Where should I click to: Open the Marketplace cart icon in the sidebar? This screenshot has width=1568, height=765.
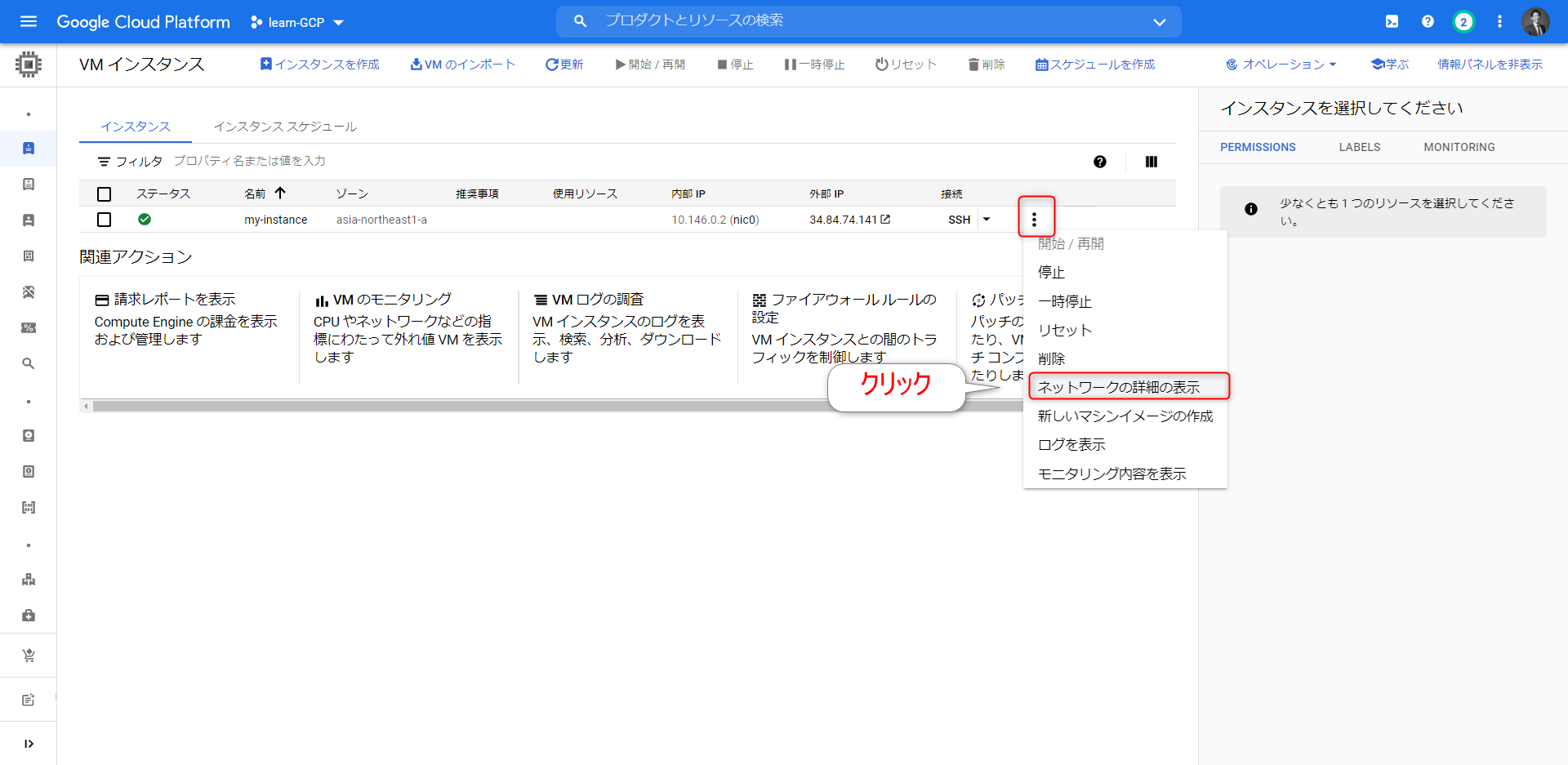tap(29, 656)
